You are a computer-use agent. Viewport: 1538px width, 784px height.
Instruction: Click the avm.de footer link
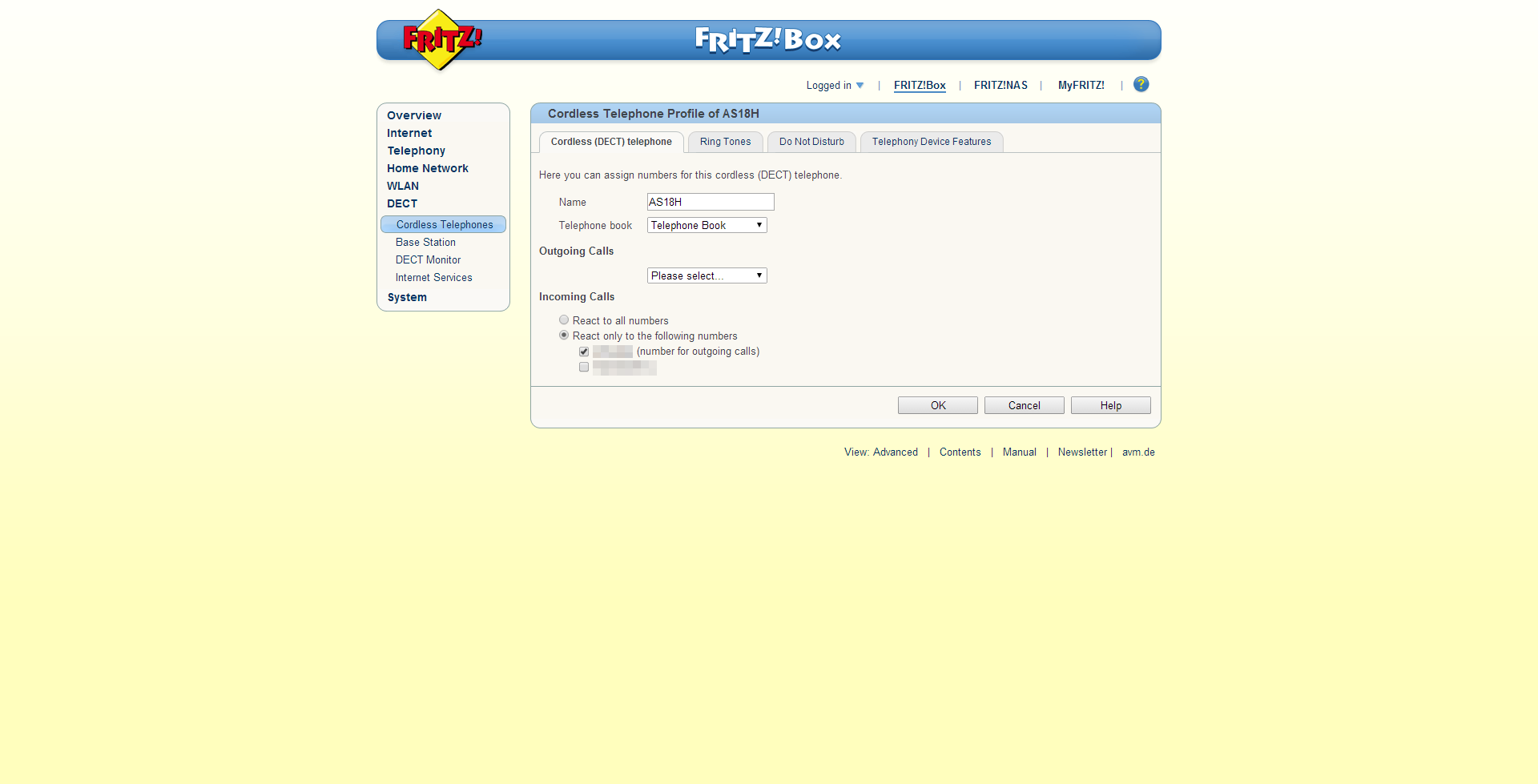tap(1138, 452)
